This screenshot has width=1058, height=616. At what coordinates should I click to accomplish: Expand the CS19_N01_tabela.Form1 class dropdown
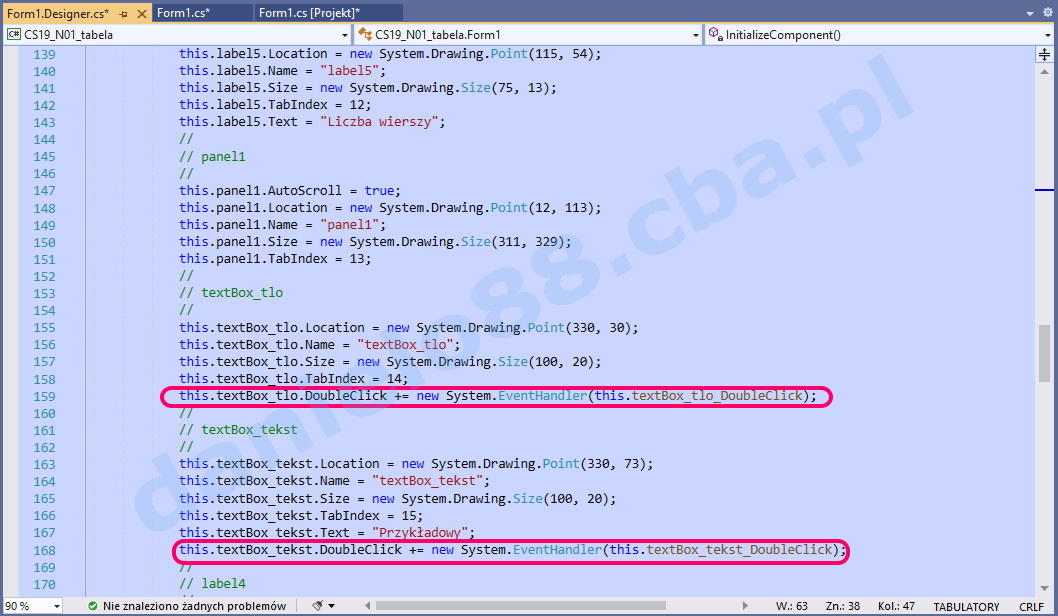[x=696, y=35]
